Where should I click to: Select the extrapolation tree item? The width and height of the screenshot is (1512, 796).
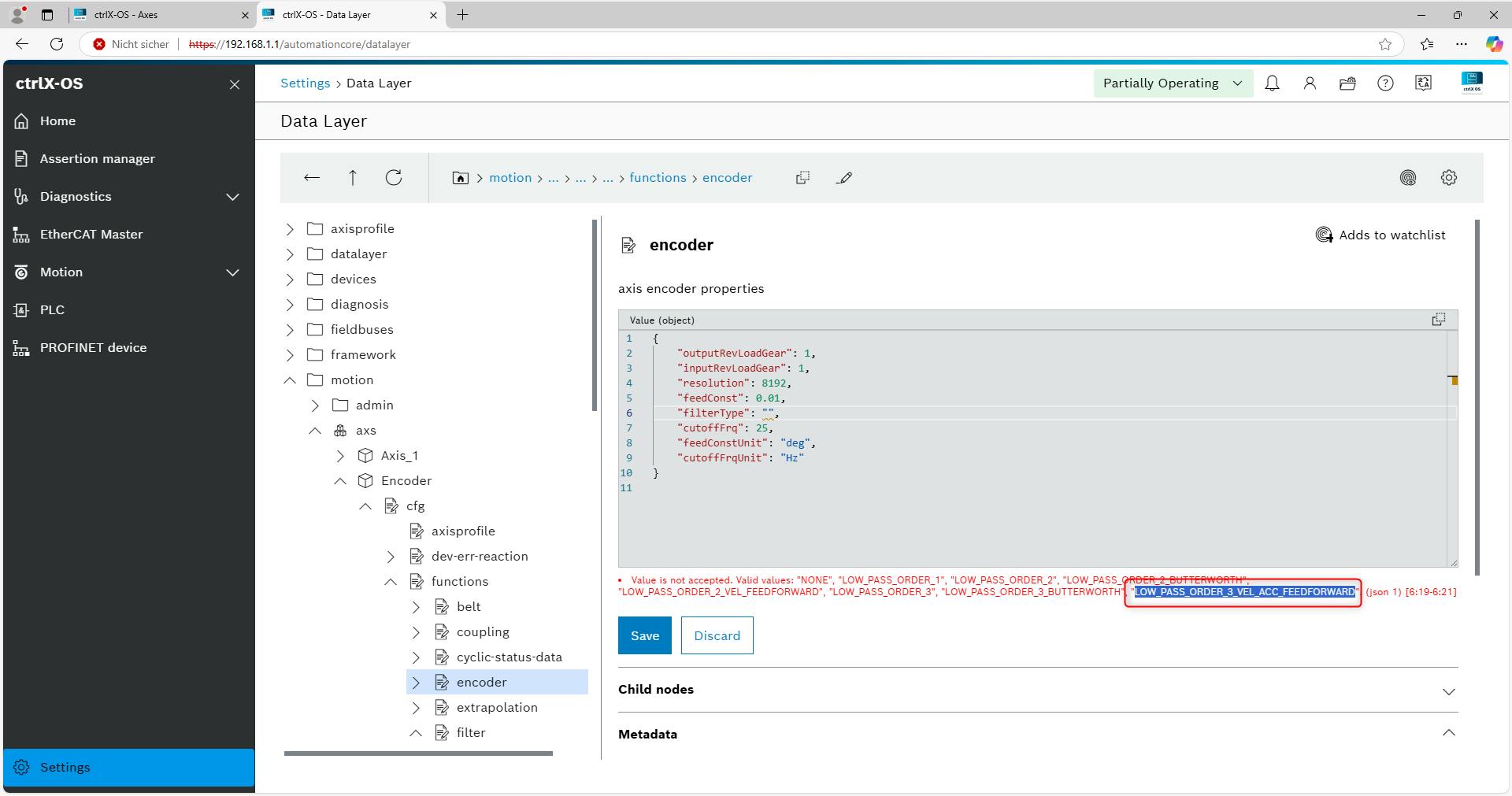[497, 708]
